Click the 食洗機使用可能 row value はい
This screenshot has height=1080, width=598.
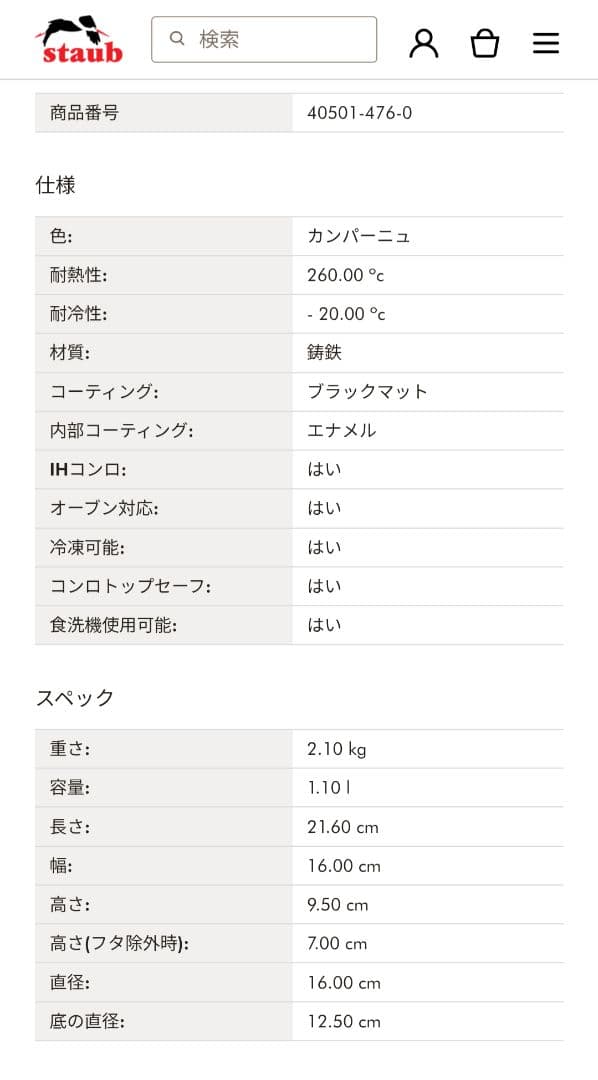pyautogui.click(x=322, y=625)
